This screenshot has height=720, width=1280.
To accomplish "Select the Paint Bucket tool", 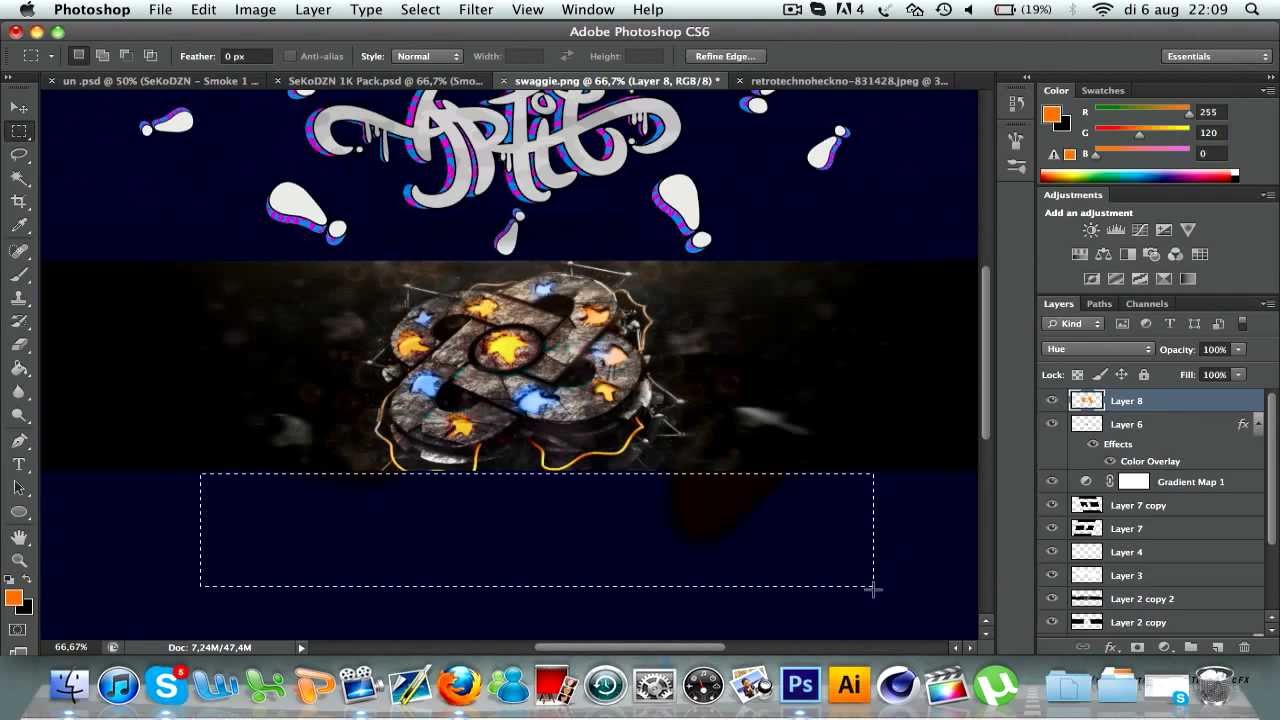I will (19, 369).
